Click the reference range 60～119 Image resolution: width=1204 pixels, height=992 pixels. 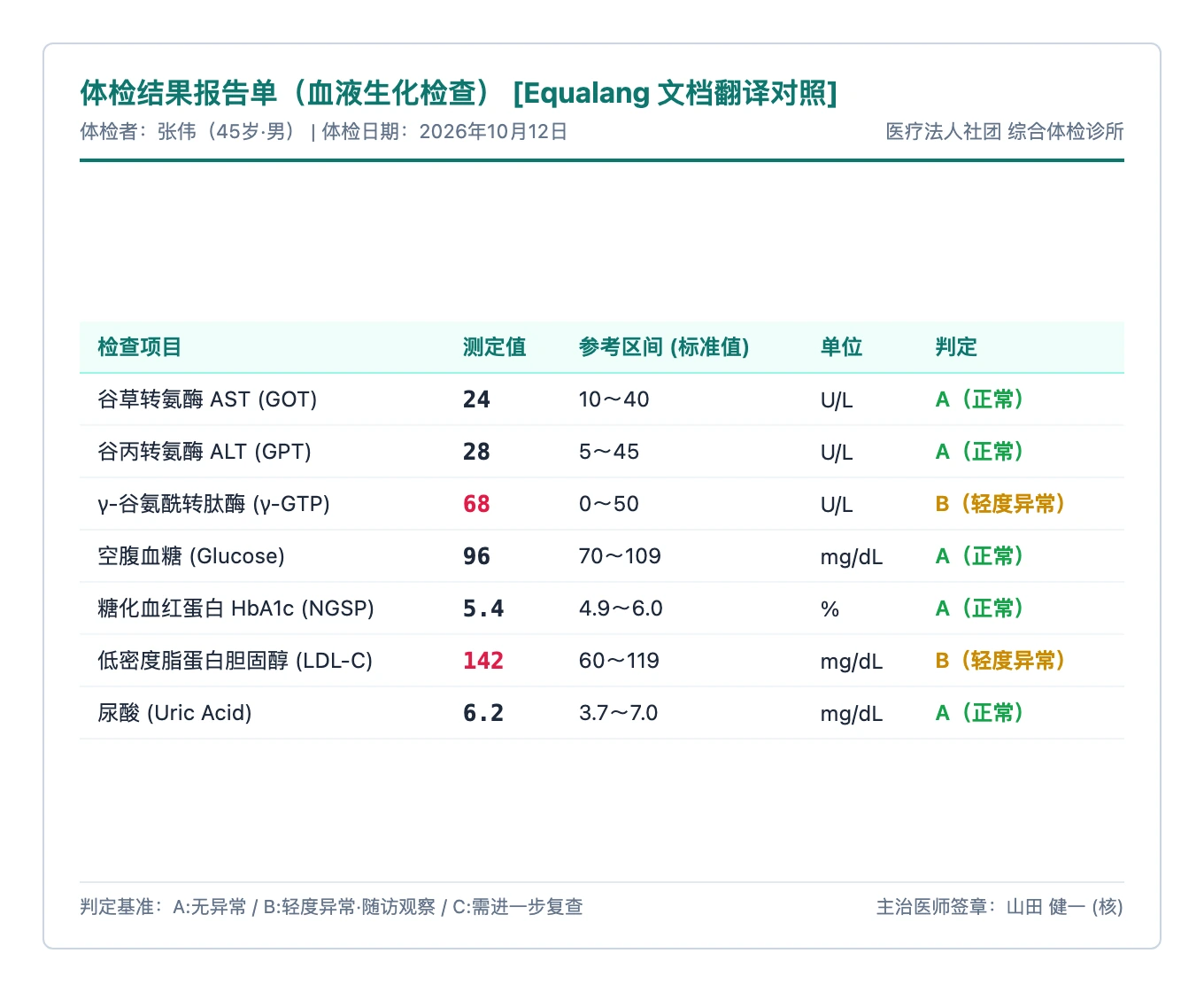coord(619,661)
